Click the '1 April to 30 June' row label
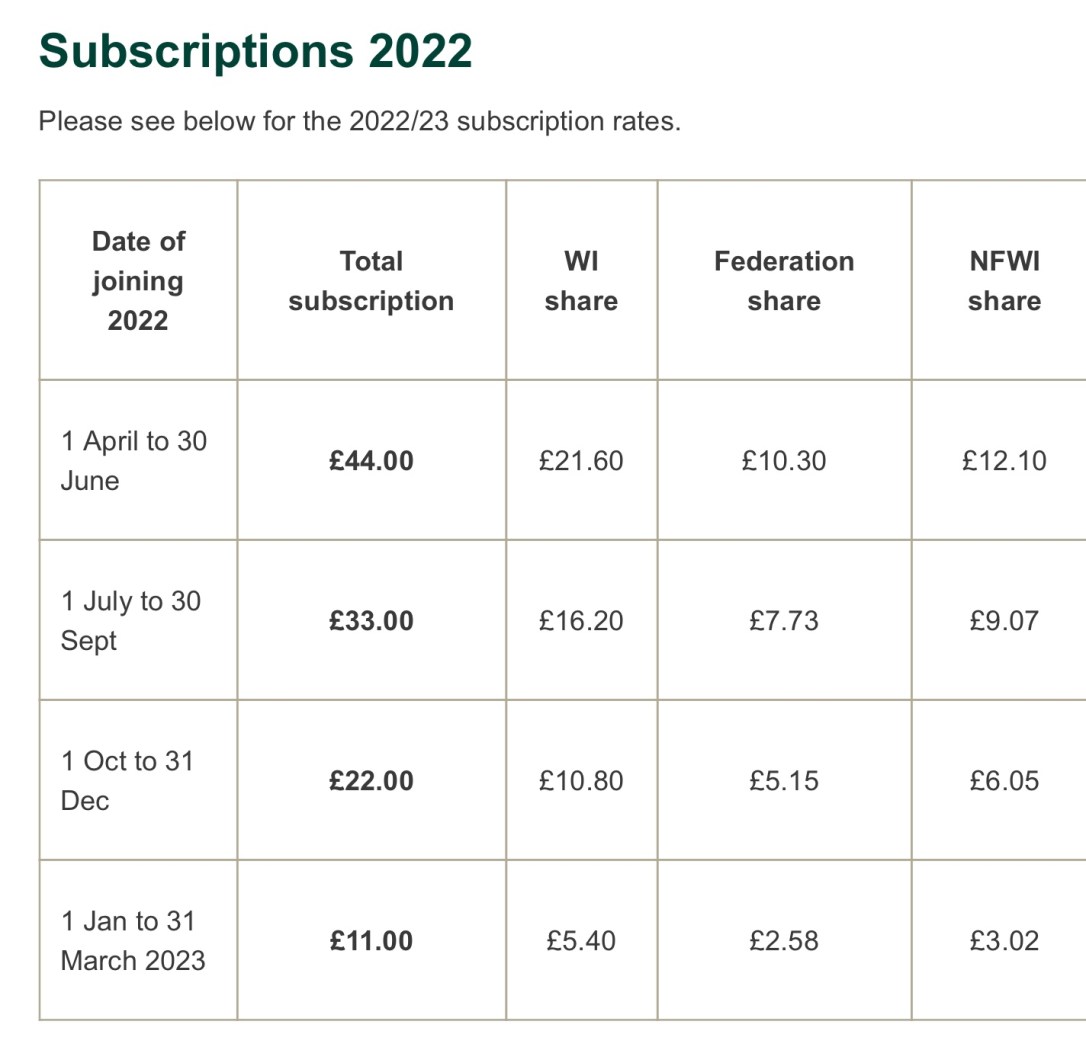Image resolution: width=1086 pixels, height=1047 pixels. point(134,461)
